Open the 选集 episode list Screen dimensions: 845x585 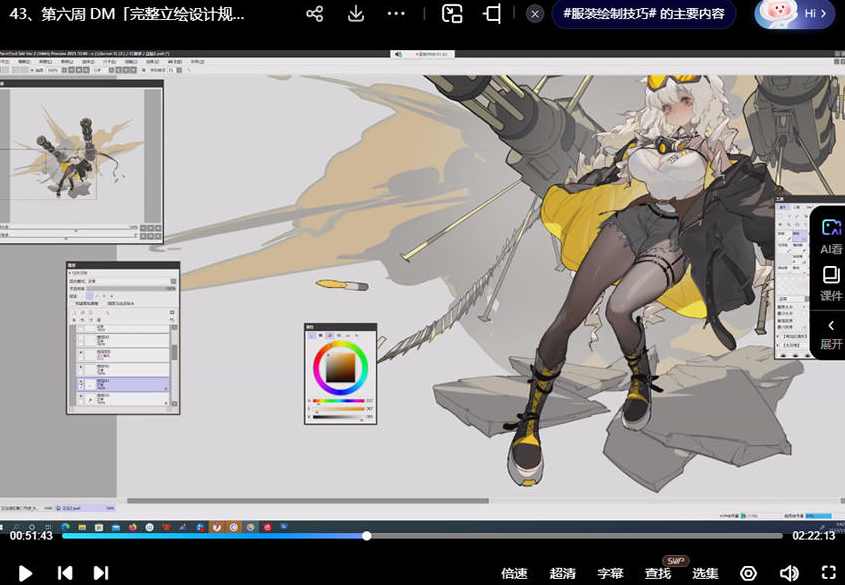[x=705, y=573]
